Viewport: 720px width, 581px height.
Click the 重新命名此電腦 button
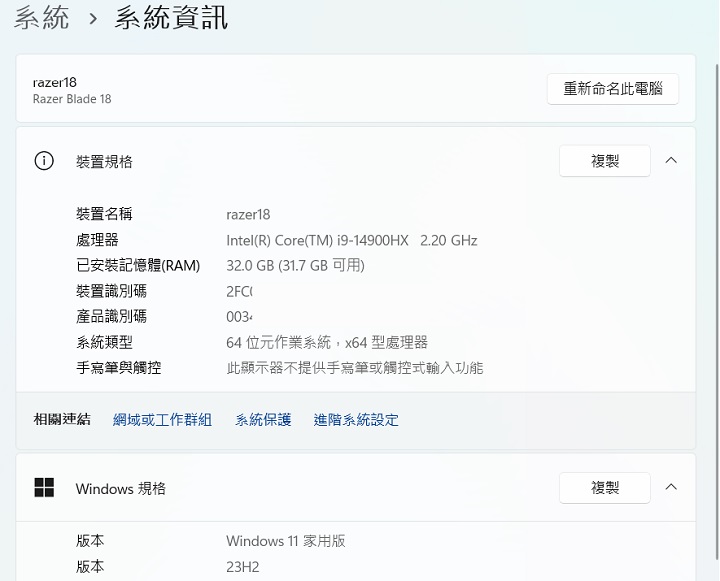click(x=613, y=89)
